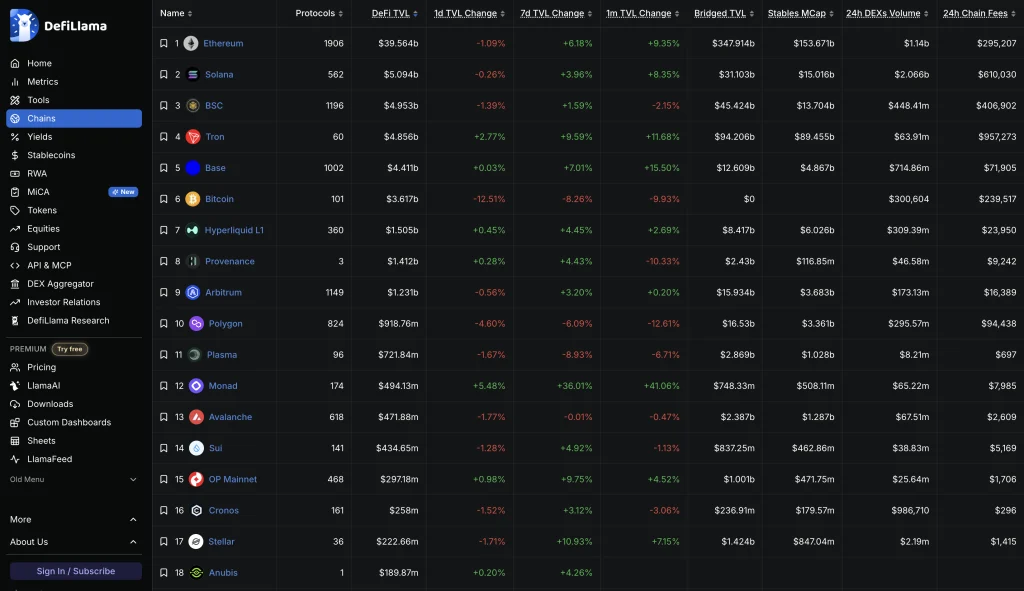1024x591 pixels.
Task: Go to the Tools page
Action: (38, 100)
